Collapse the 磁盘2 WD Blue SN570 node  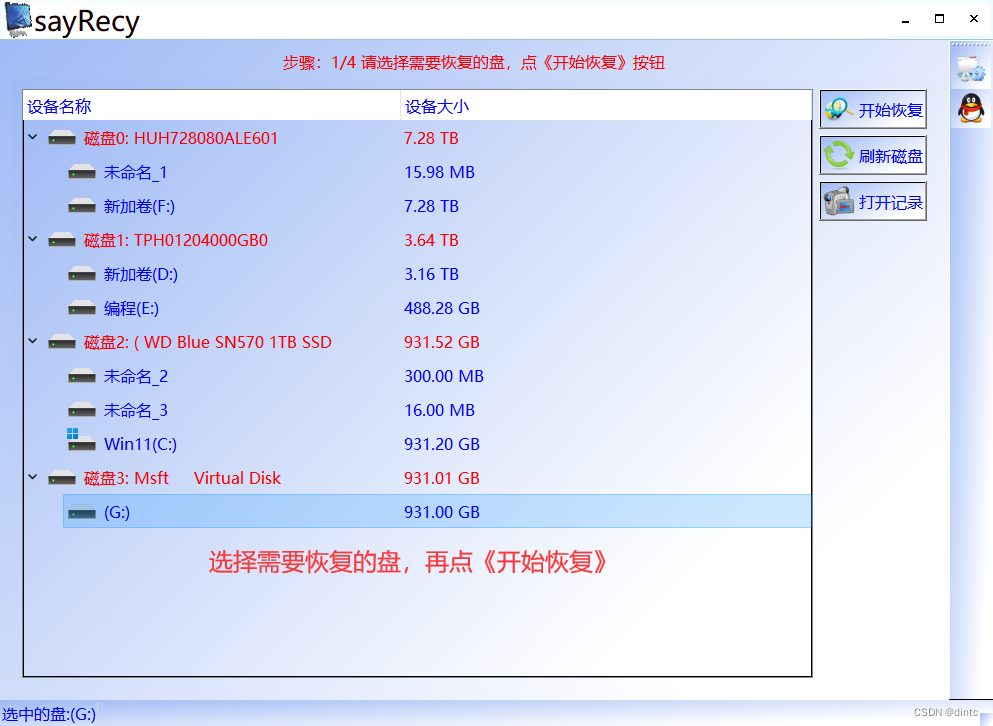[33, 341]
